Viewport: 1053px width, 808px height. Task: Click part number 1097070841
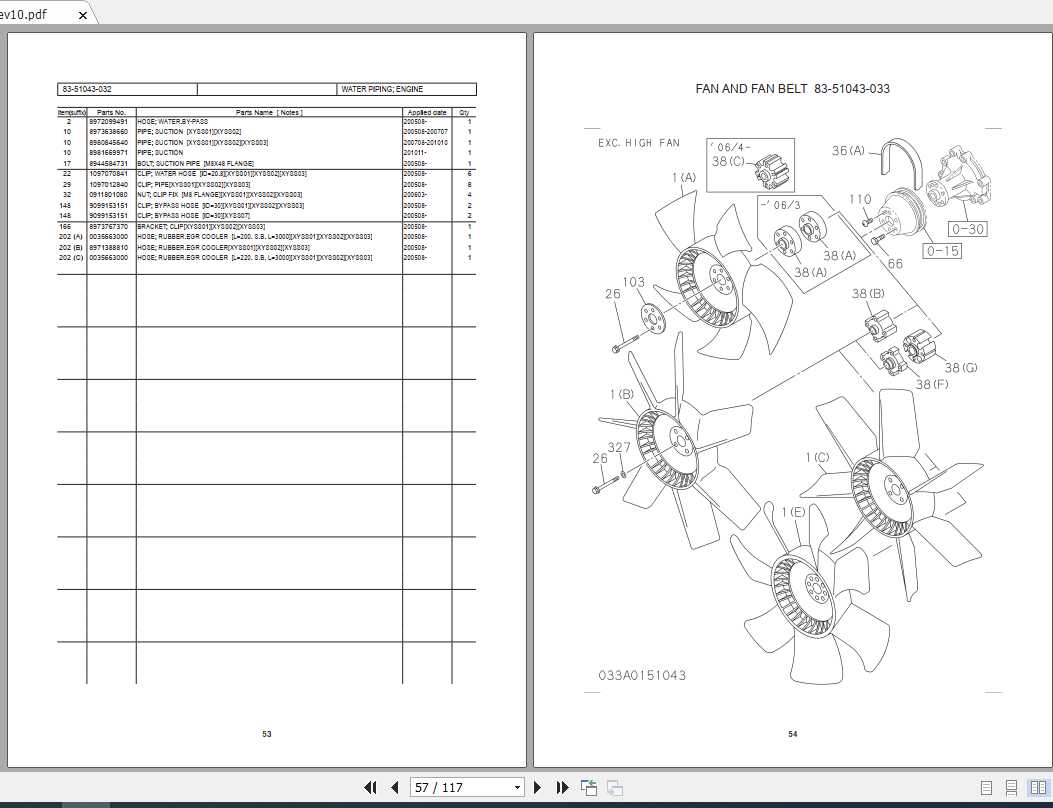109,173
